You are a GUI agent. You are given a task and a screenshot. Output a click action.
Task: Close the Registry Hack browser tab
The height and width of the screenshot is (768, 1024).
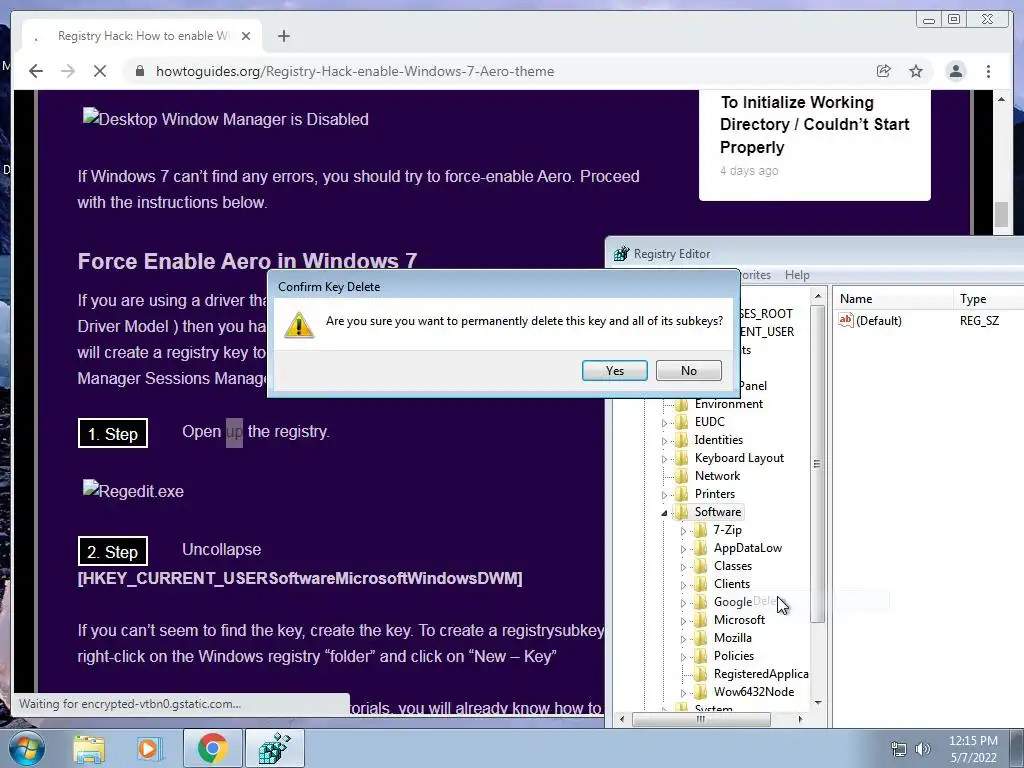[246, 36]
